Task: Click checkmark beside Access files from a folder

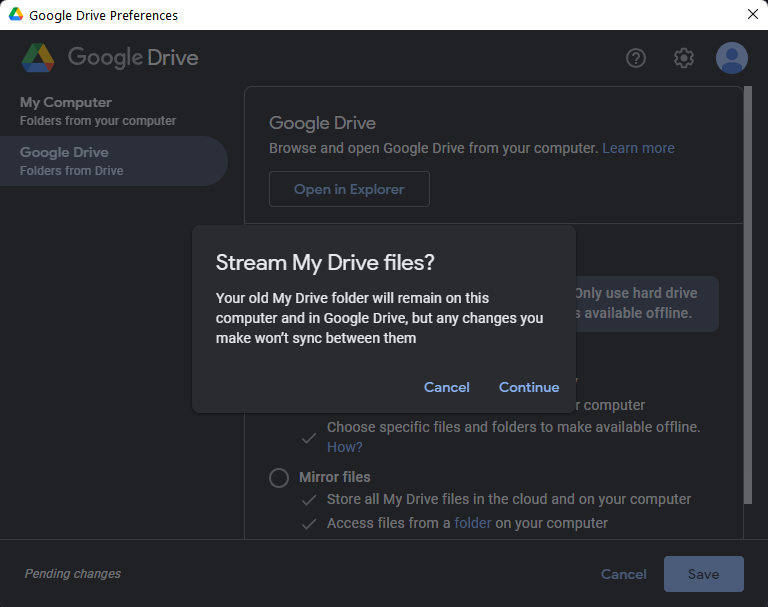Action: click(x=309, y=524)
